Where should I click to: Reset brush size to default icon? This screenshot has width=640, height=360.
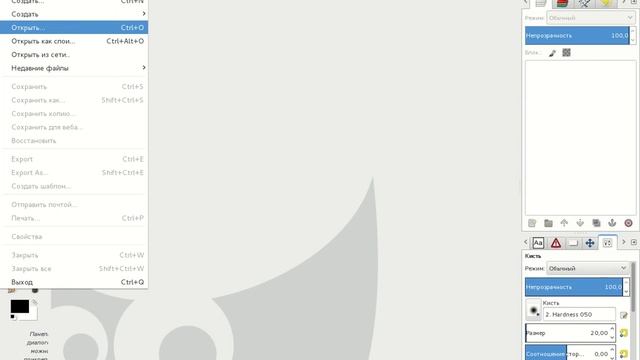tap(624, 333)
